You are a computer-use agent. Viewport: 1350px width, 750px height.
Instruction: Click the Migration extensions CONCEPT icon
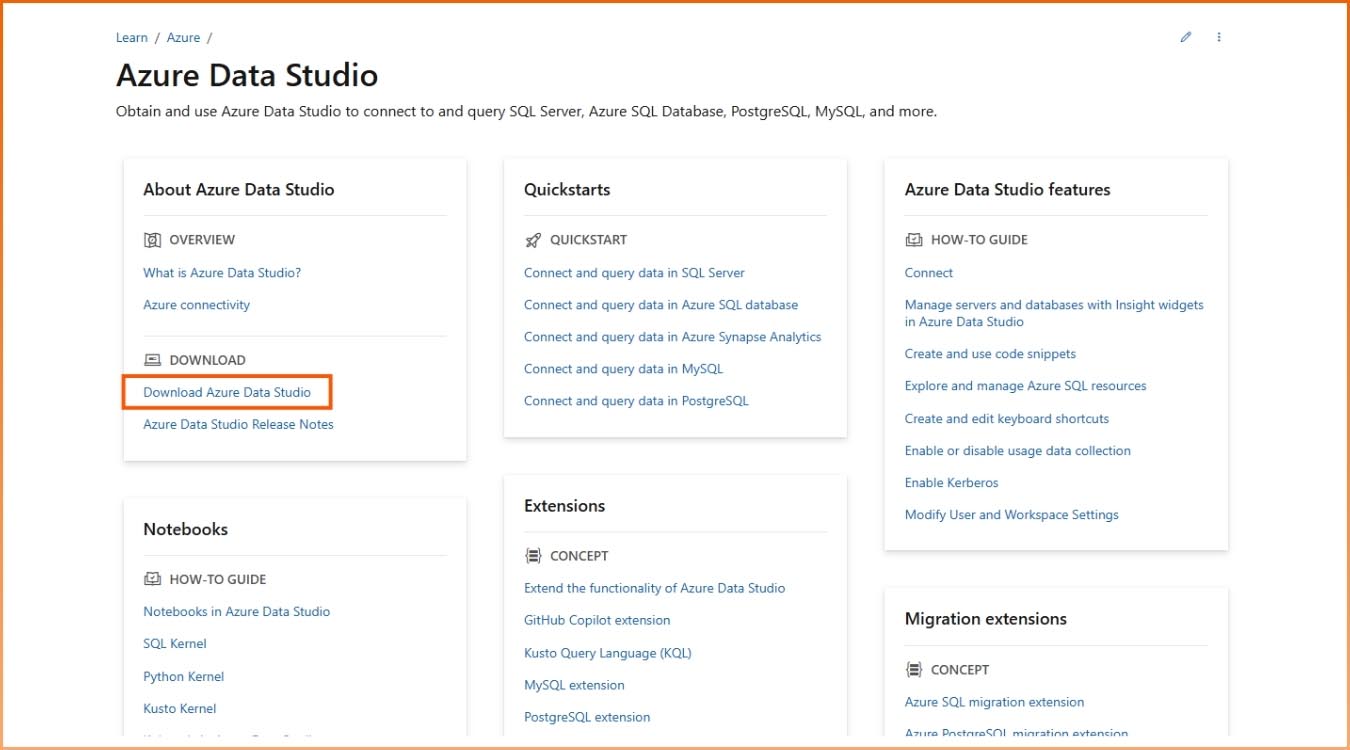(x=914, y=670)
